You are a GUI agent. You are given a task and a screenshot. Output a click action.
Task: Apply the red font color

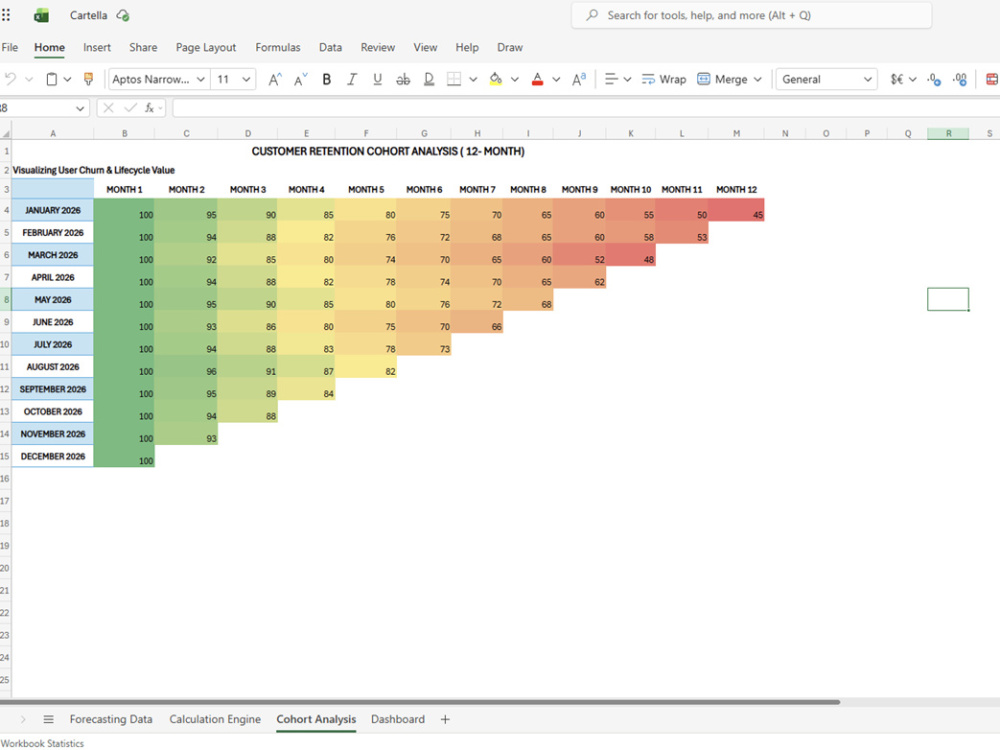click(x=538, y=79)
